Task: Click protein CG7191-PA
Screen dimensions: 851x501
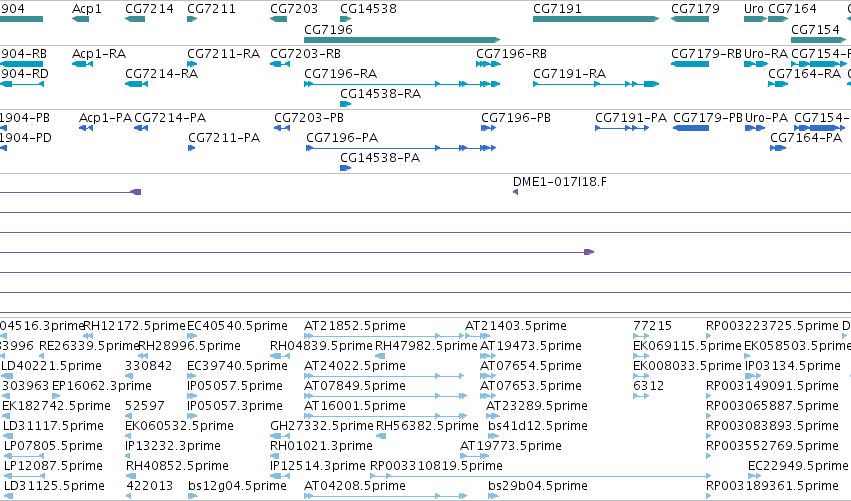Action: click(x=631, y=118)
